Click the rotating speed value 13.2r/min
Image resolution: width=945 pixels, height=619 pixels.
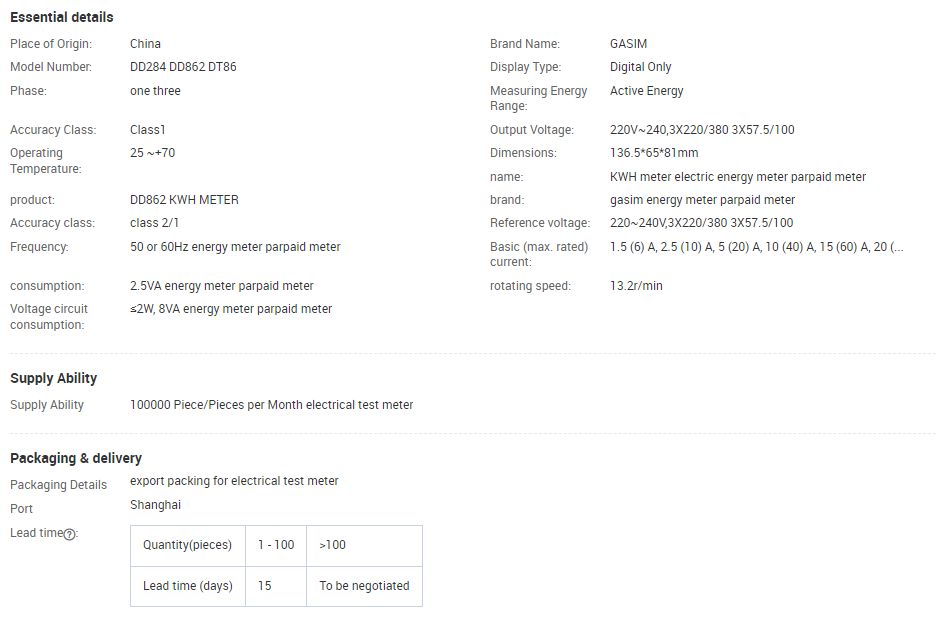636,286
